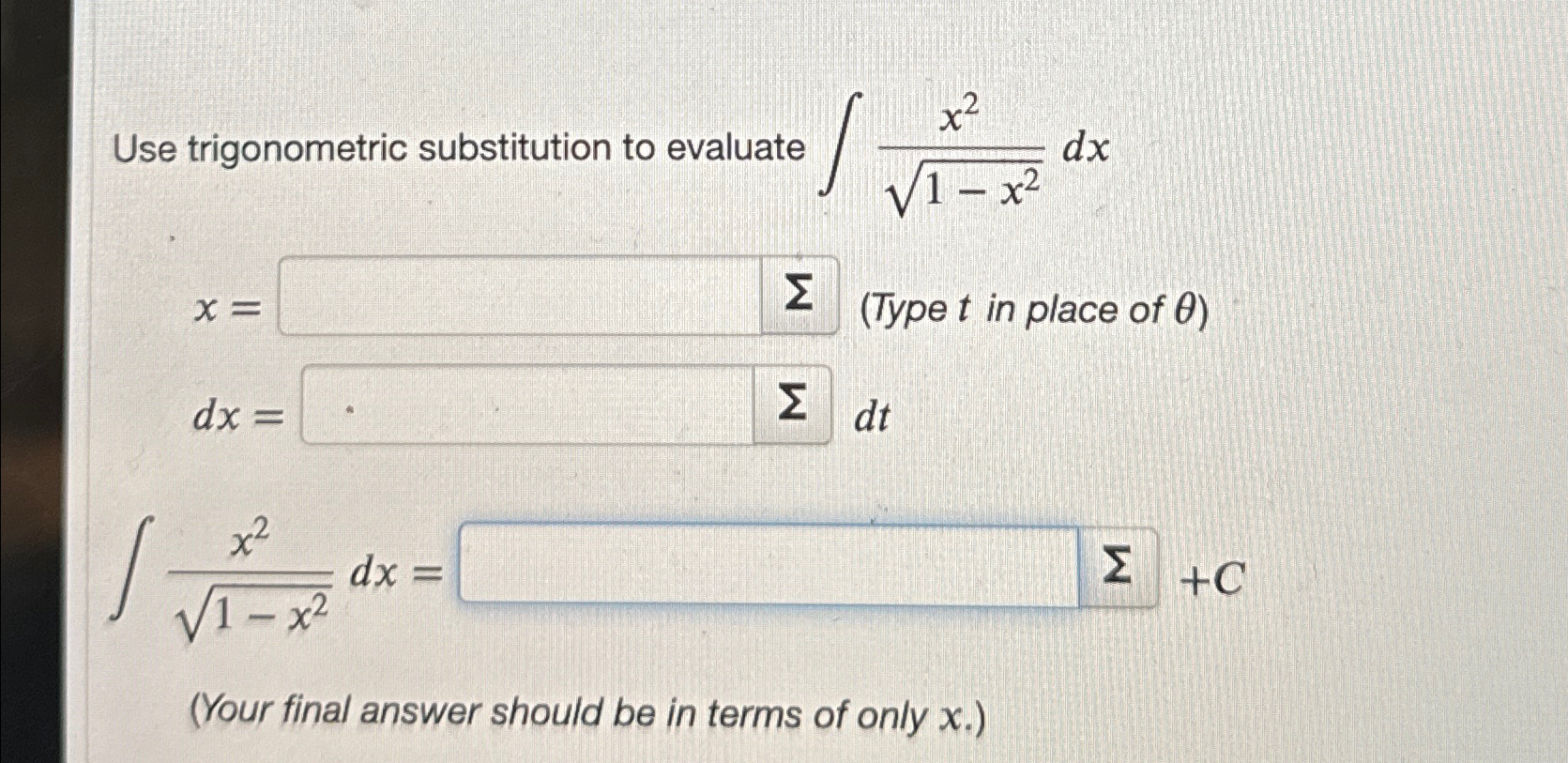Open the Σ template editor on the x substitution row
The width and height of the screenshot is (1568, 763).
(797, 294)
